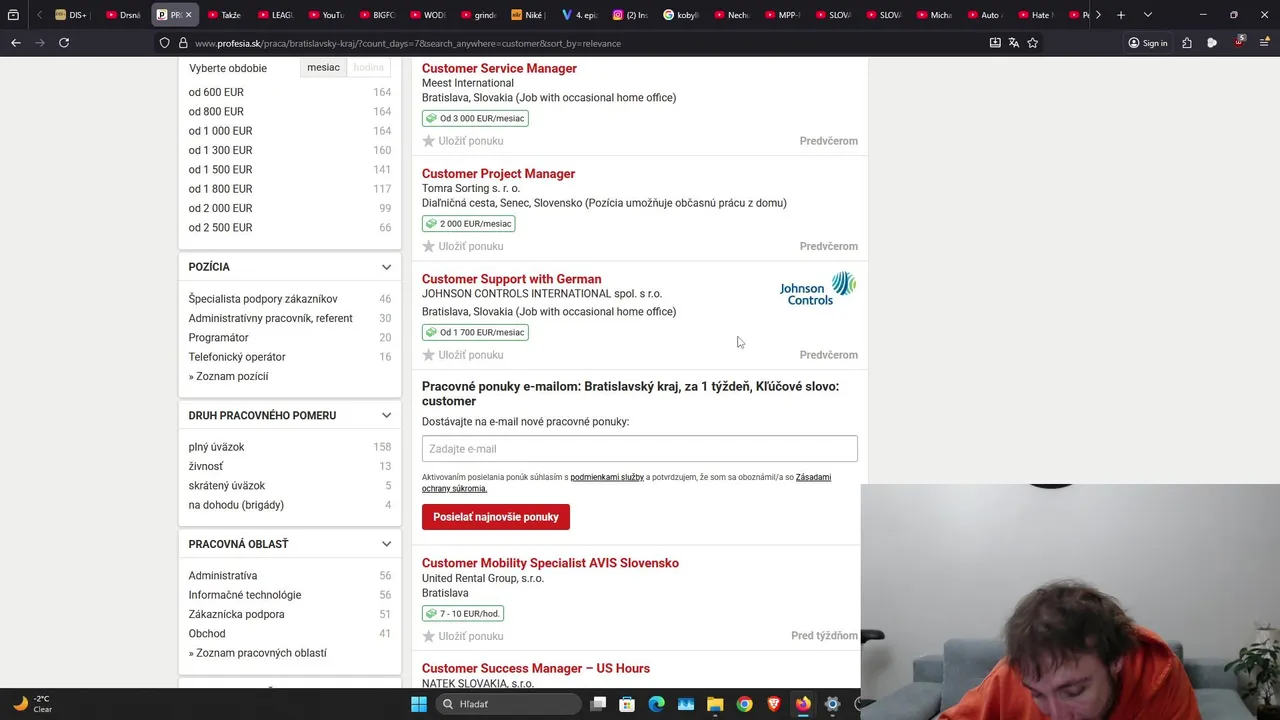Viewport: 1280px width, 720px height.
Task: Filter salary 'od 2 500 EUR'
Action: coord(220,228)
